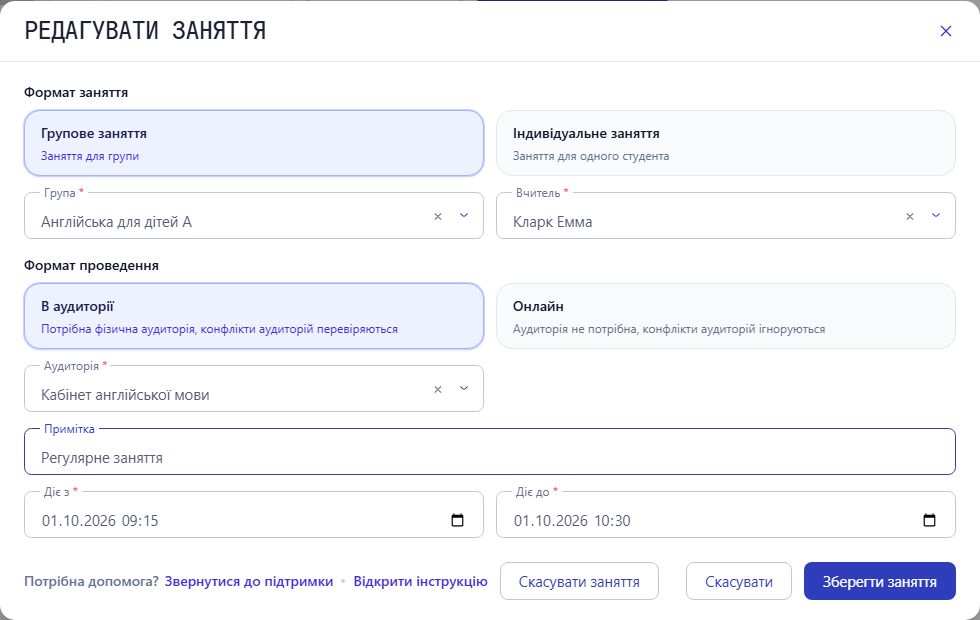Click the Скасувати заняття button

click(579, 581)
